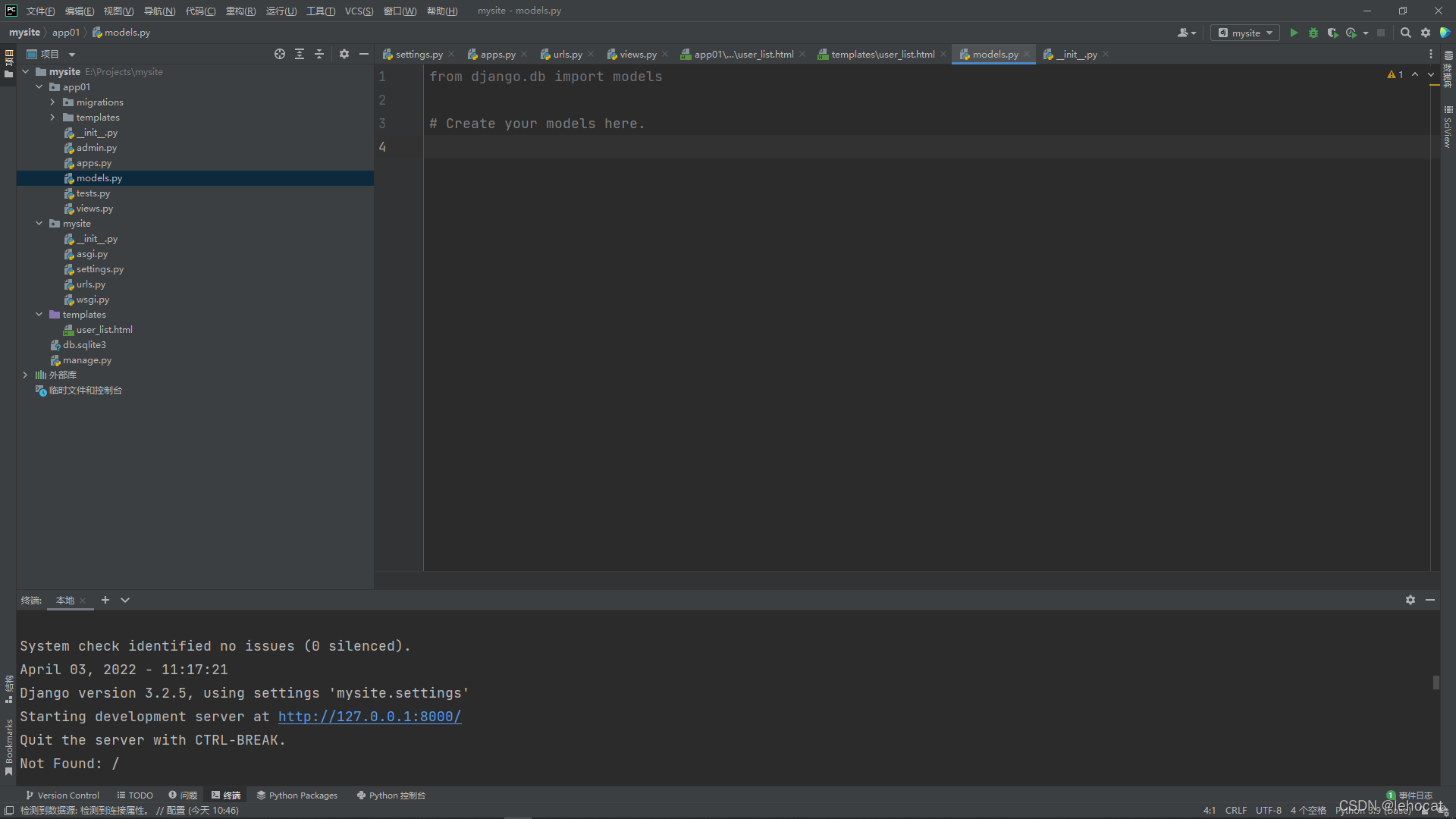The height and width of the screenshot is (819, 1456).
Task: Click the terminal vertical scrollbar thumb
Action: point(1436,682)
